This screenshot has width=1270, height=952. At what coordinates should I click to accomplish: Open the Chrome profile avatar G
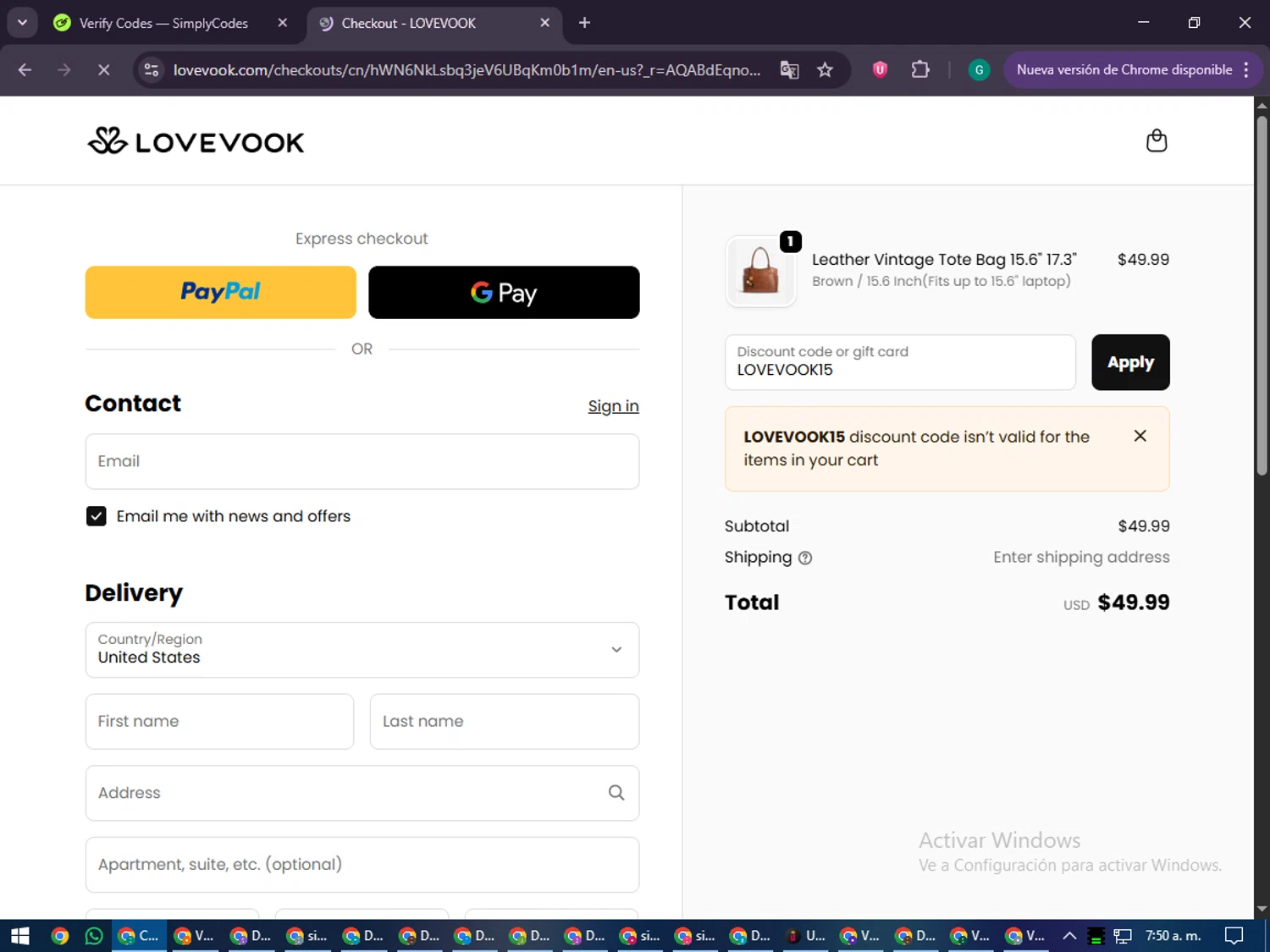pyautogui.click(x=979, y=70)
